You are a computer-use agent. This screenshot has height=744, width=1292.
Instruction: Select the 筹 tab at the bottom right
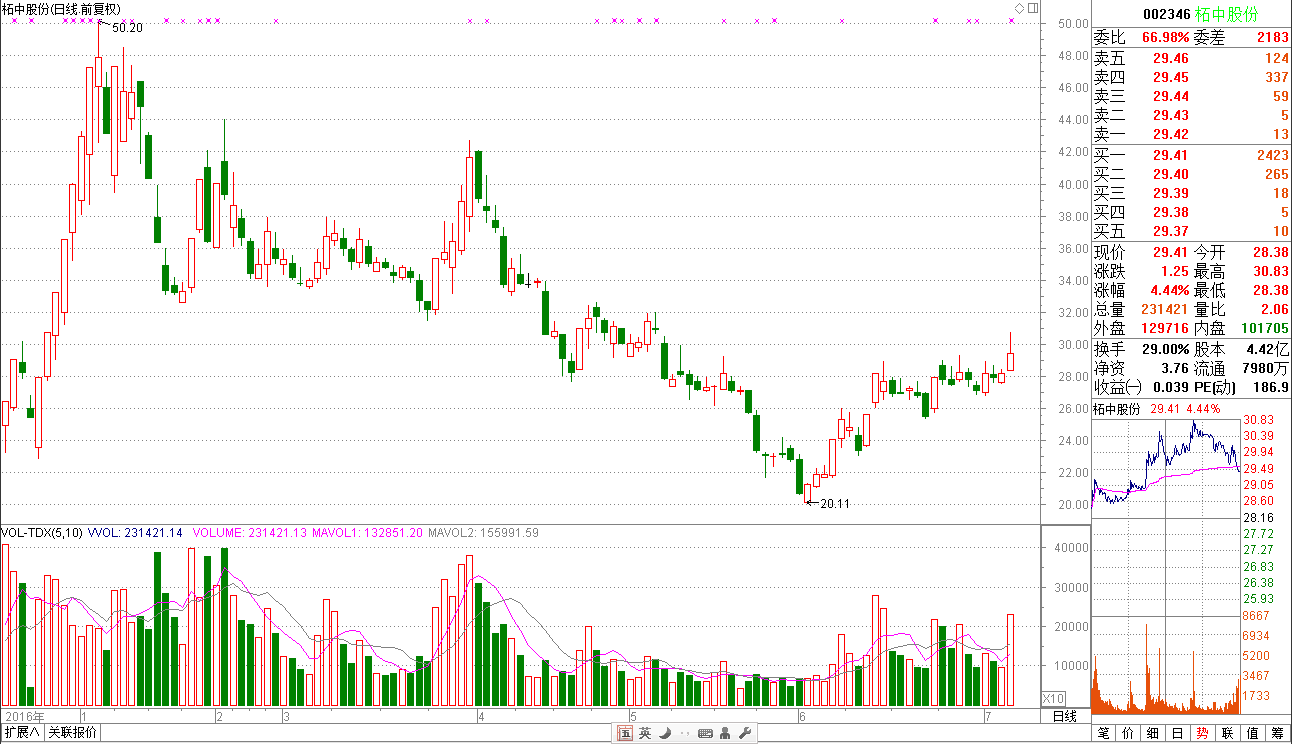pos(1277,733)
